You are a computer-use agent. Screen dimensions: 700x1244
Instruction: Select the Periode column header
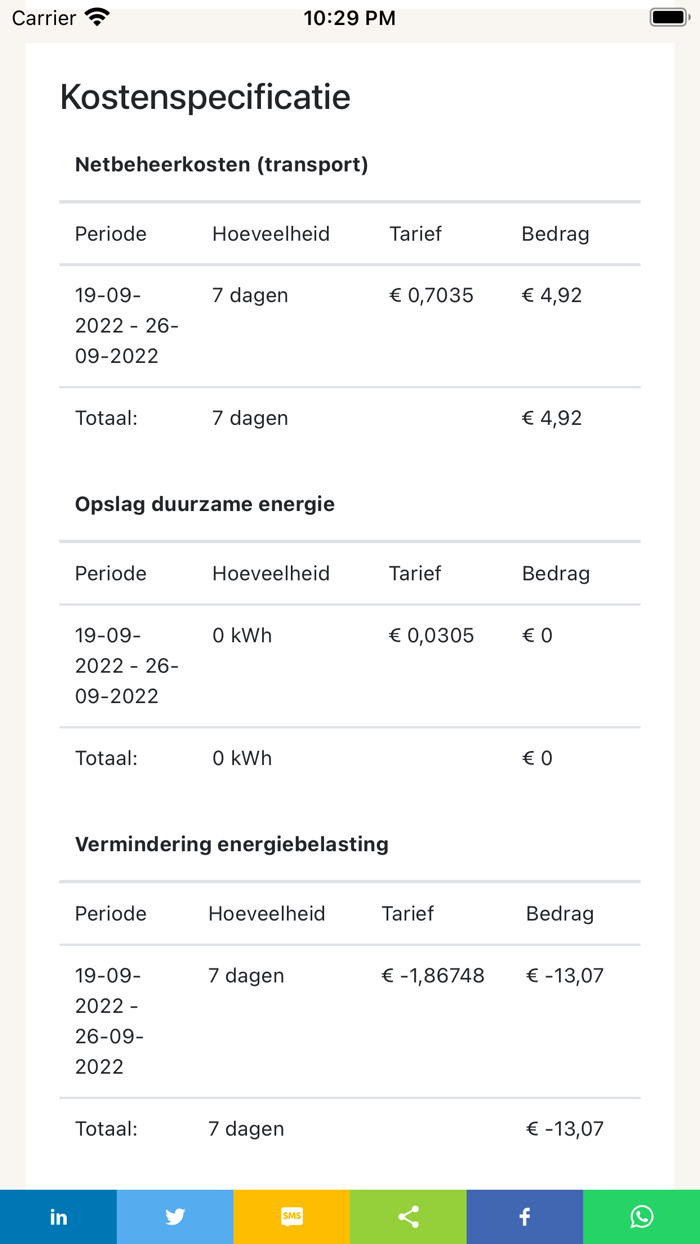pyautogui.click(x=110, y=233)
